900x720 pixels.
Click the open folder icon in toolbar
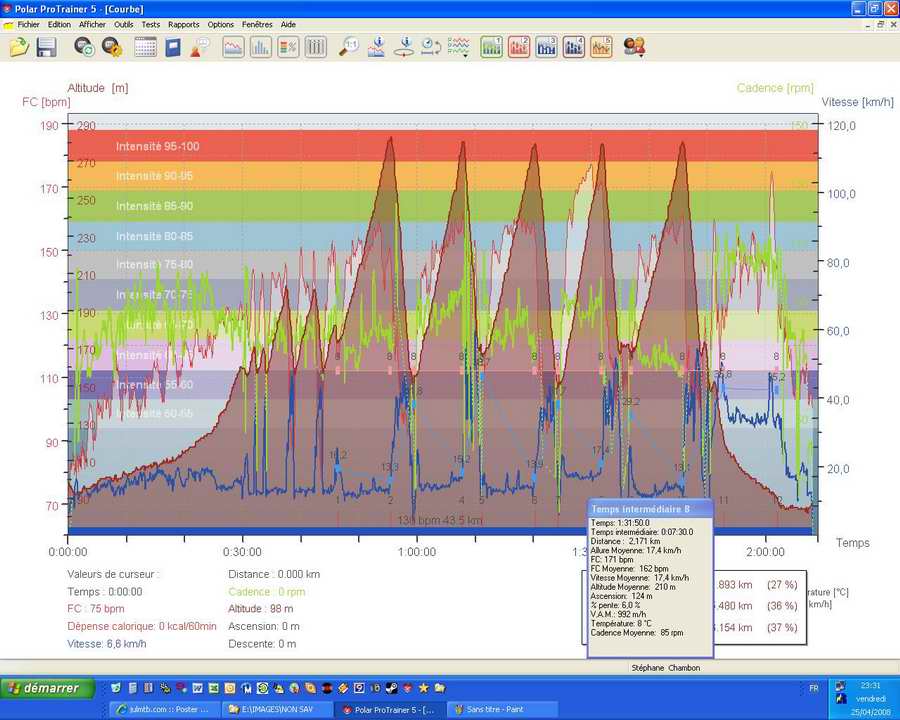pos(19,47)
